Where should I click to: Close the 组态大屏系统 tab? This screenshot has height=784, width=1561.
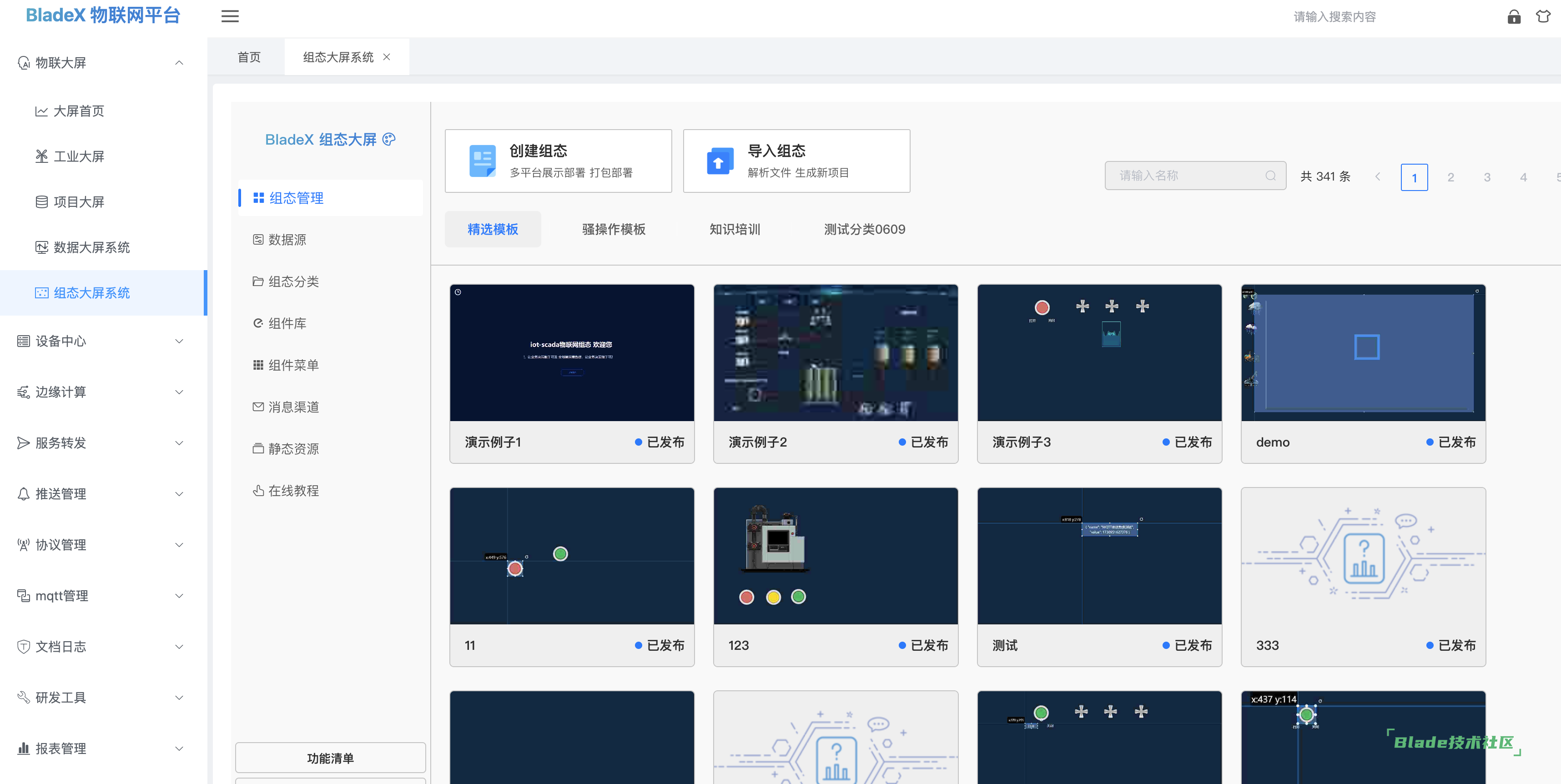[387, 57]
